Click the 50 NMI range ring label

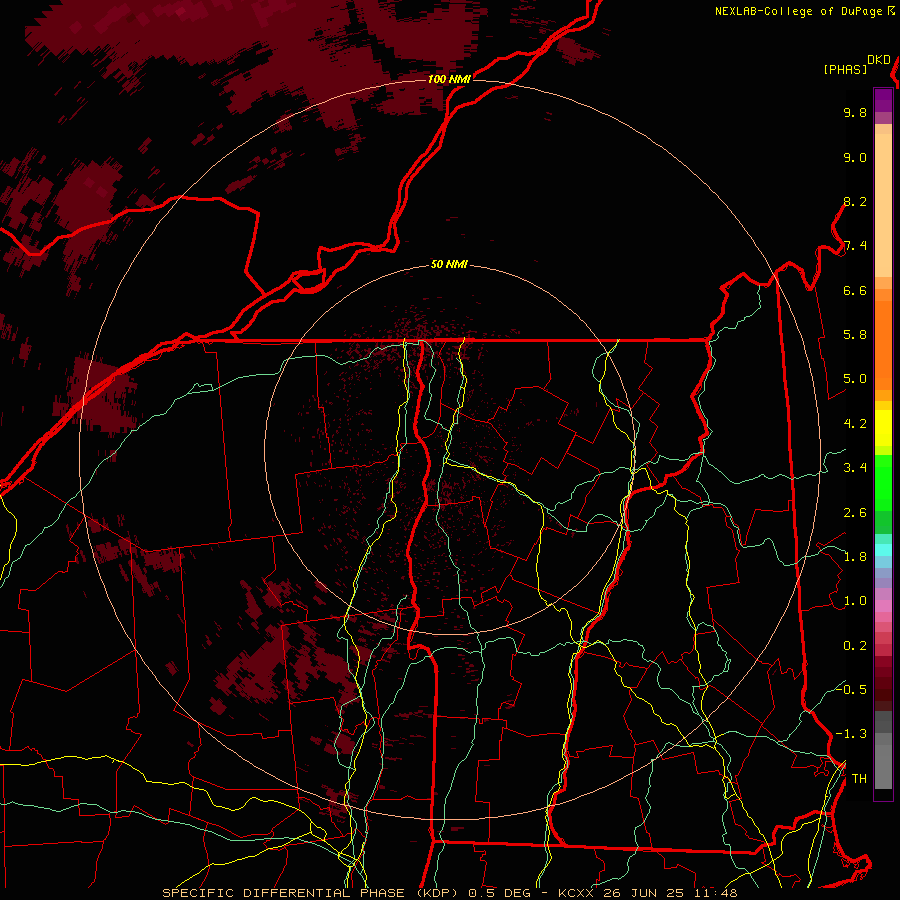pos(449,264)
